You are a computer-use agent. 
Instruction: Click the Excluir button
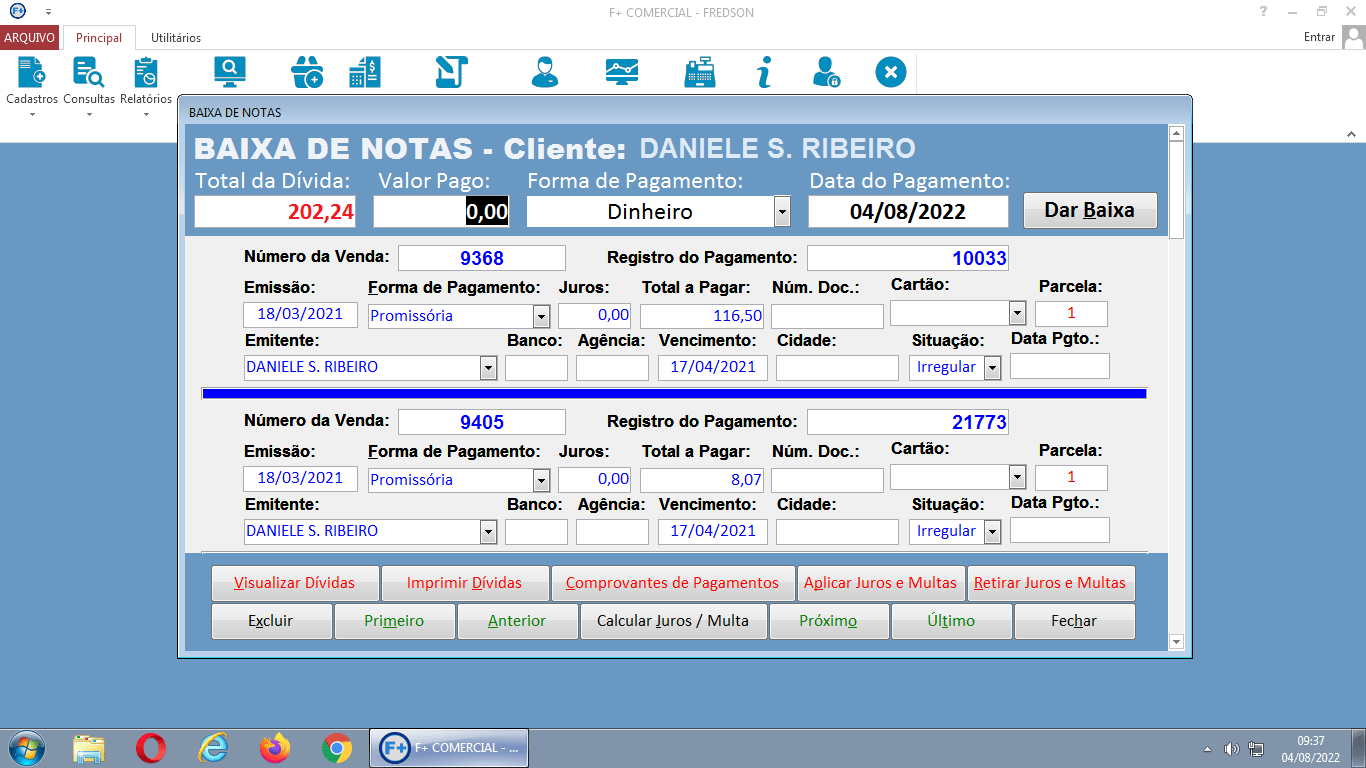click(271, 621)
